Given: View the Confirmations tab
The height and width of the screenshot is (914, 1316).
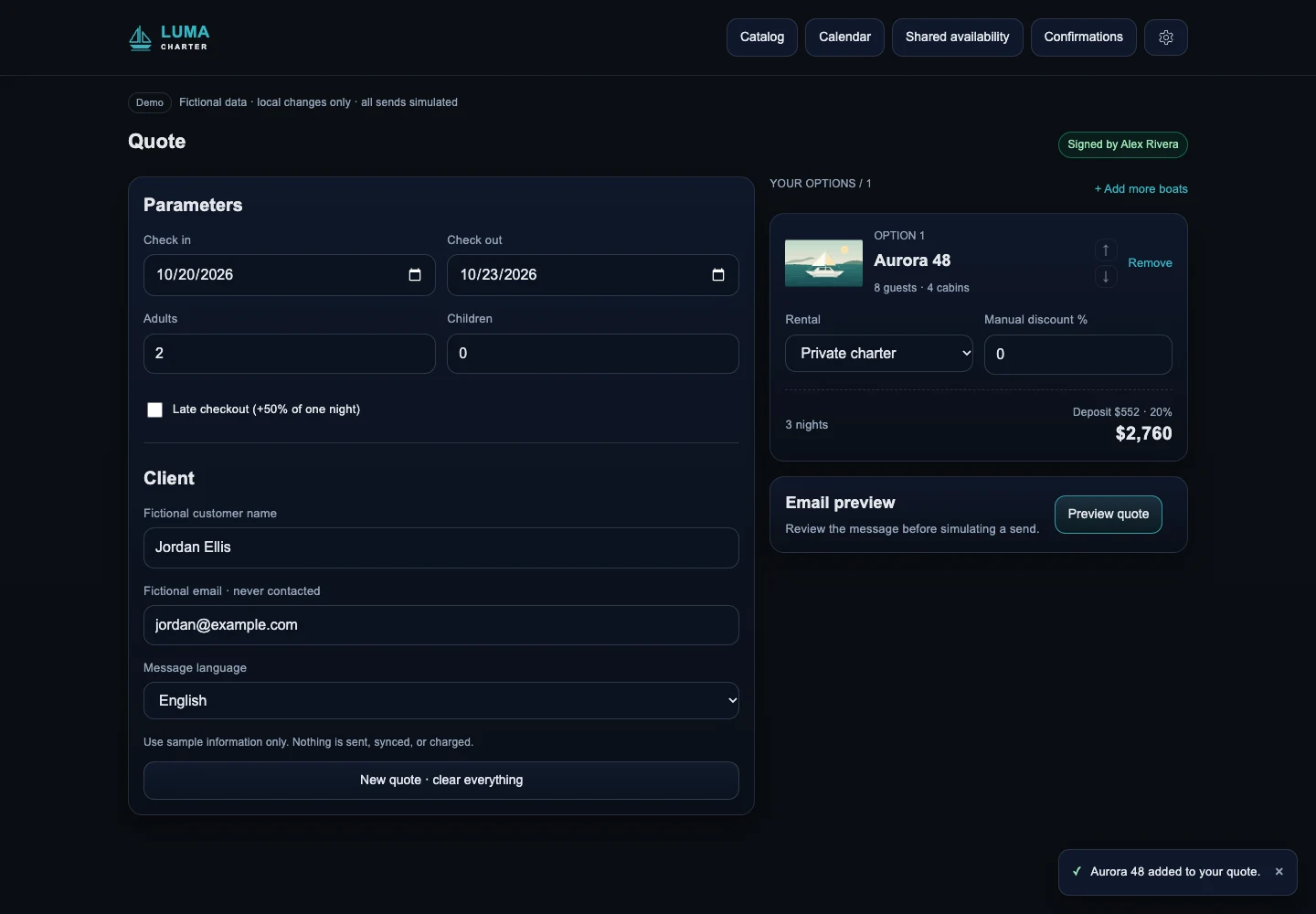Looking at the screenshot, I should [x=1084, y=37].
